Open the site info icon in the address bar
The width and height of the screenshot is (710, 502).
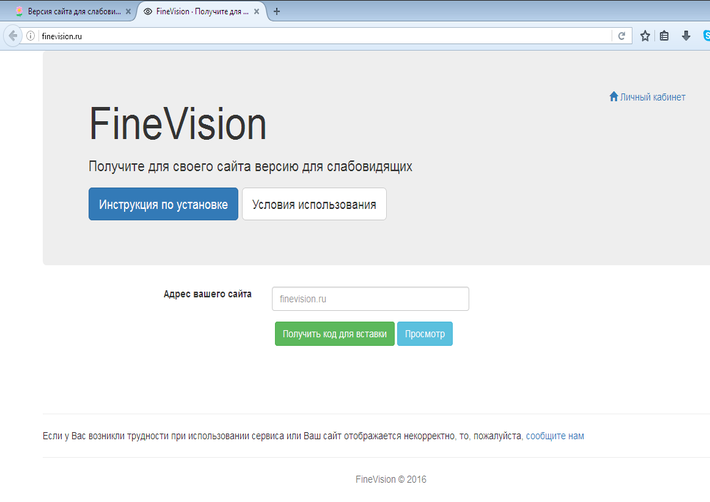click(30, 36)
